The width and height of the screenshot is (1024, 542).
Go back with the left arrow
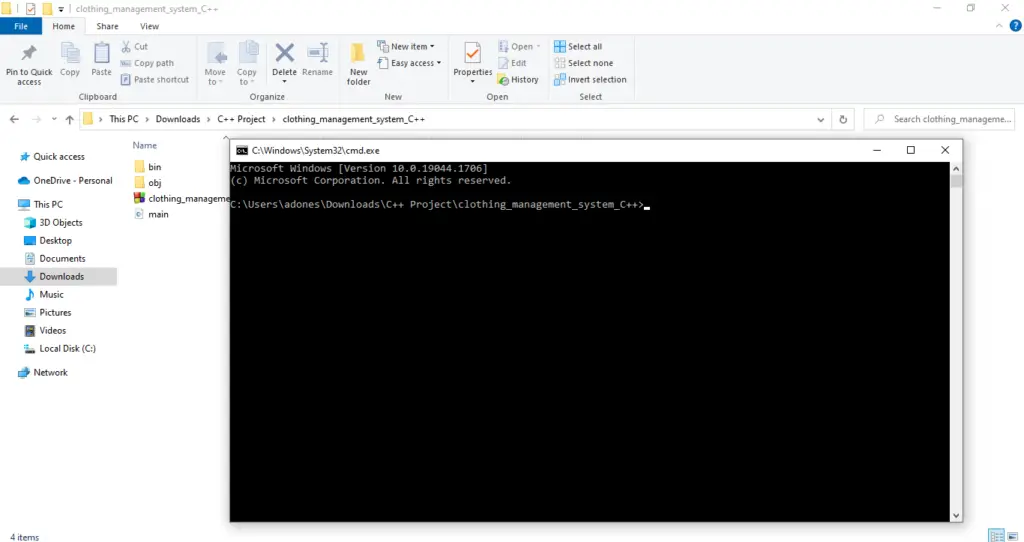pos(14,120)
